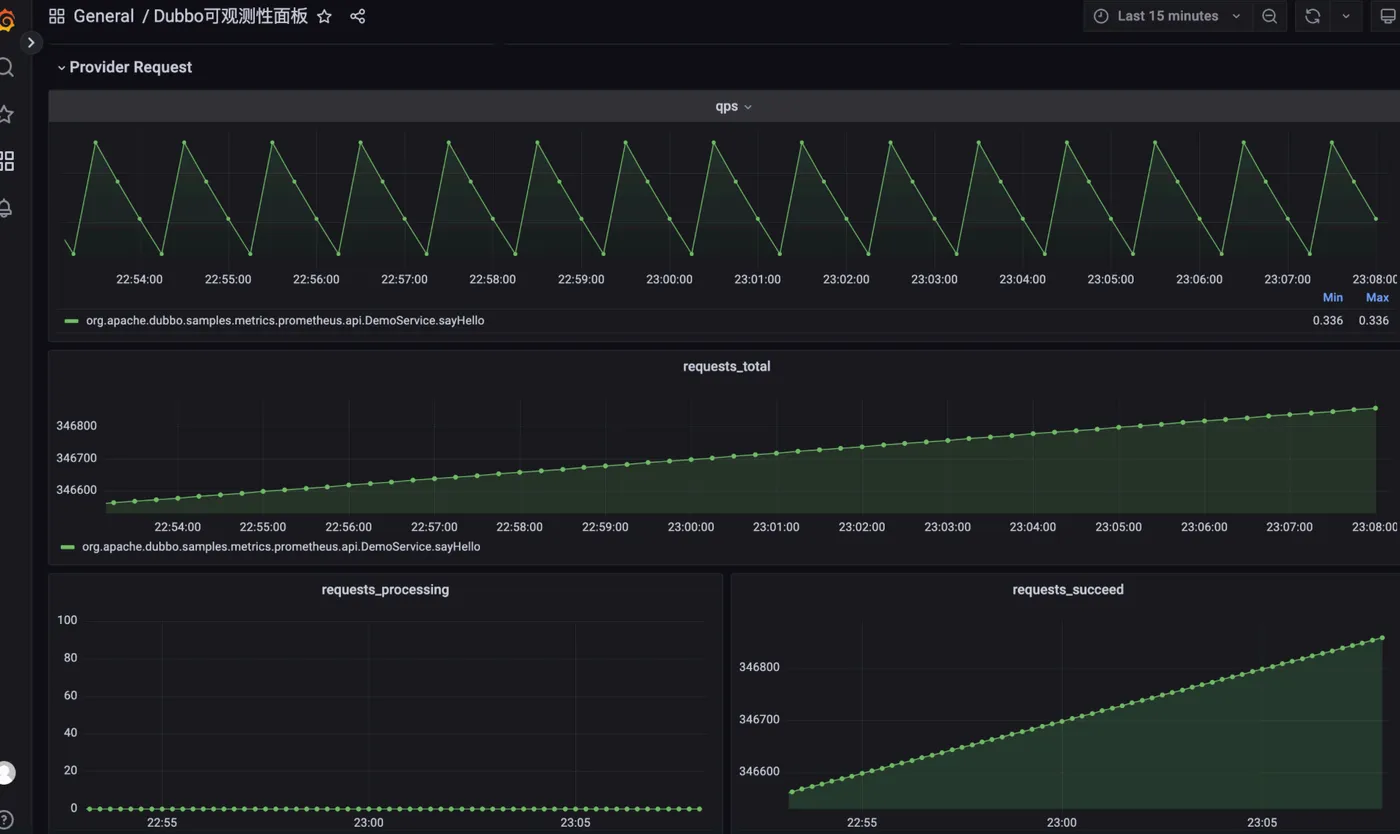This screenshot has width=1400, height=834.
Task: Collapse the Provider Request row
Action: pos(125,67)
